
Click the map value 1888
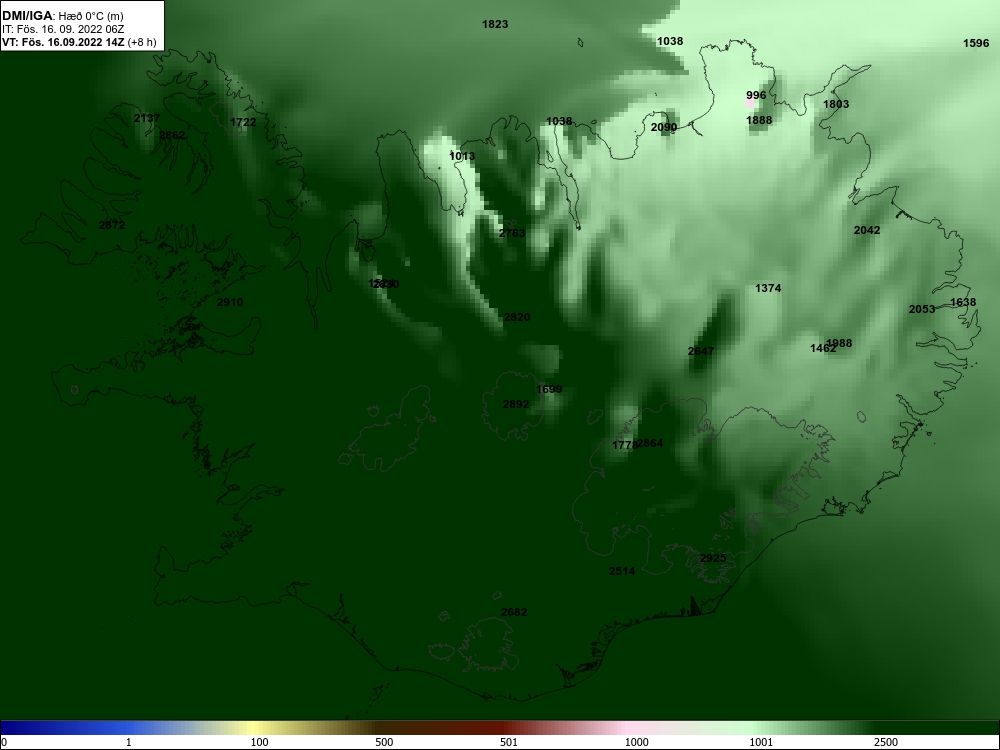759,120
